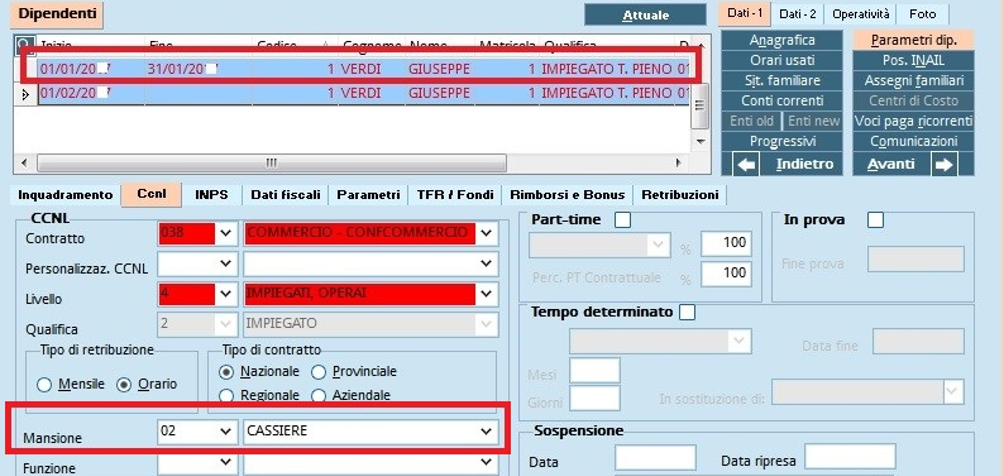Image resolution: width=1004 pixels, height=476 pixels.
Task: Switch to the Dati fiscali tab
Action: click(x=285, y=195)
